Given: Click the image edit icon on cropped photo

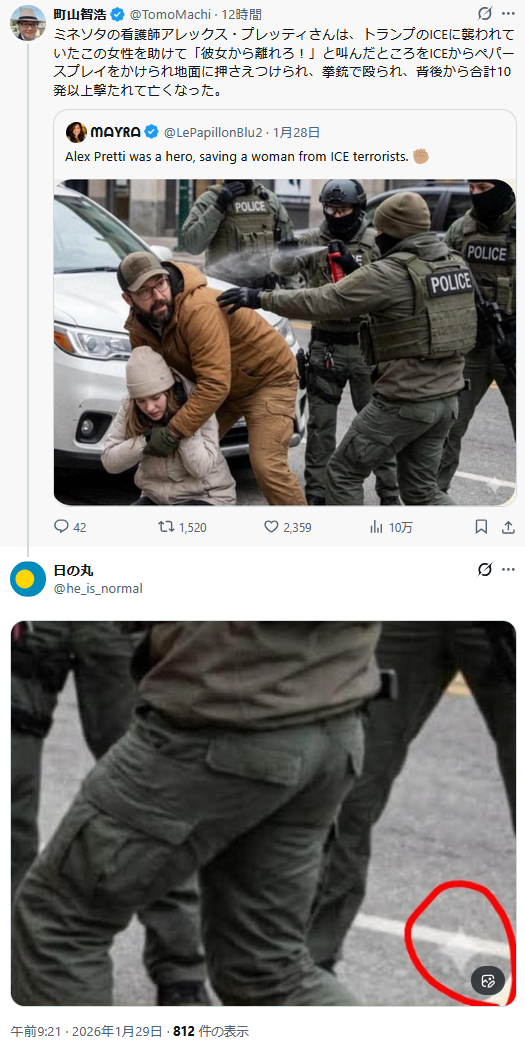Looking at the screenshot, I should coord(488,980).
